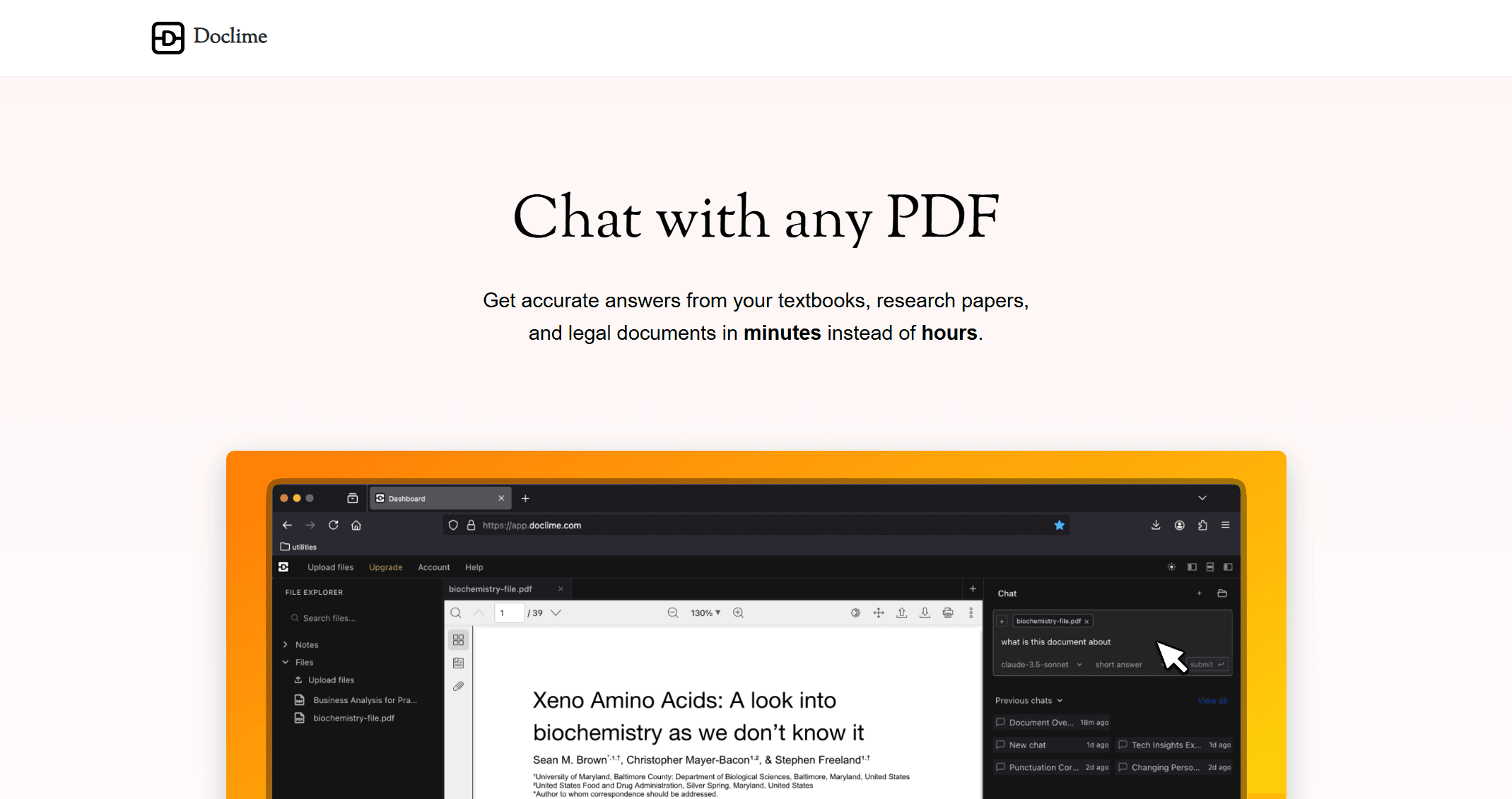Click the PDF search magnifier icon

point(456,612)
